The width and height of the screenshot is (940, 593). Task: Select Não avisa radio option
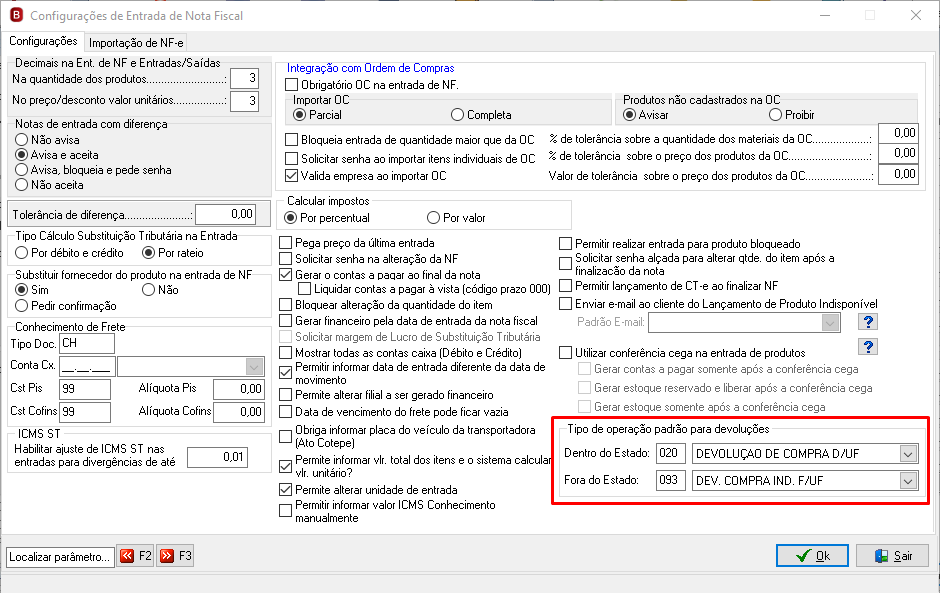22,140
